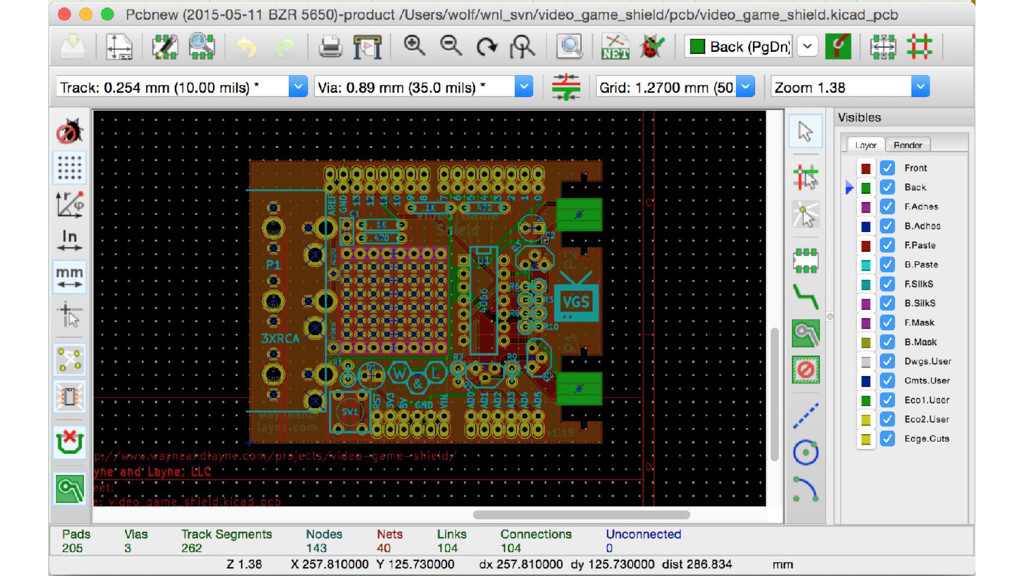Print the board

[x=330, y=47]
